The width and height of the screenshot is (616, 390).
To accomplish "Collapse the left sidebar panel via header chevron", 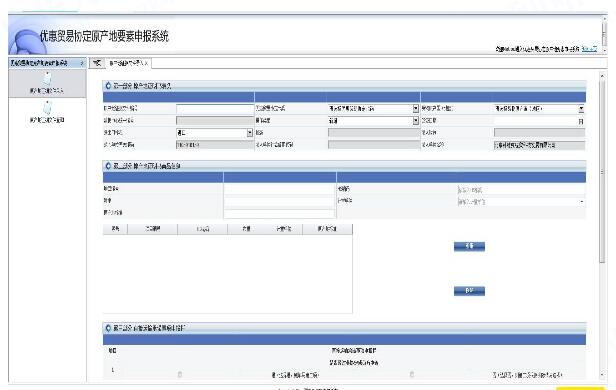I will [x=82, y=63].
